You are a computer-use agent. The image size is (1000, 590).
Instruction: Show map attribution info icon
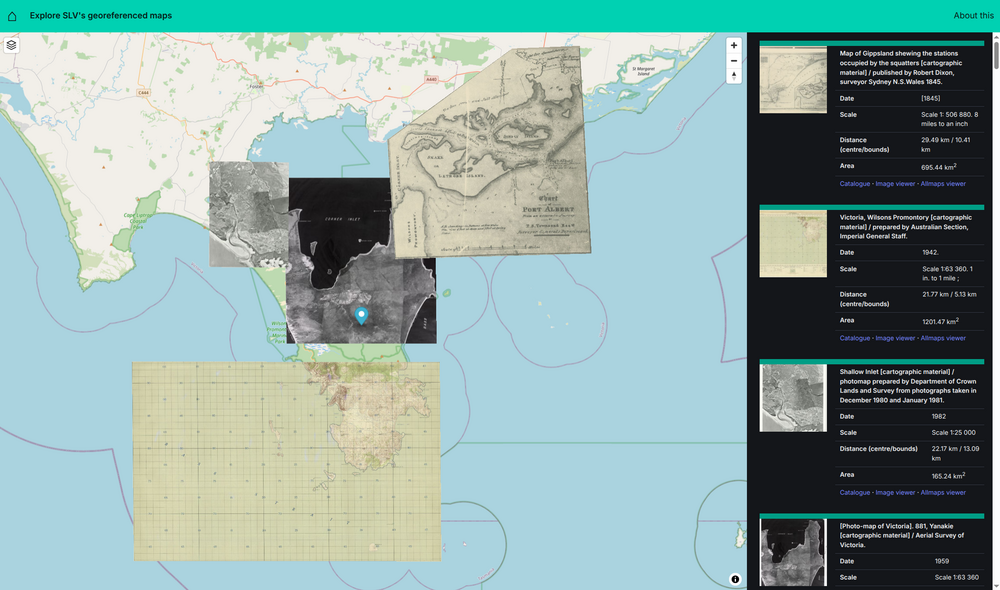[x=735, y=579]
